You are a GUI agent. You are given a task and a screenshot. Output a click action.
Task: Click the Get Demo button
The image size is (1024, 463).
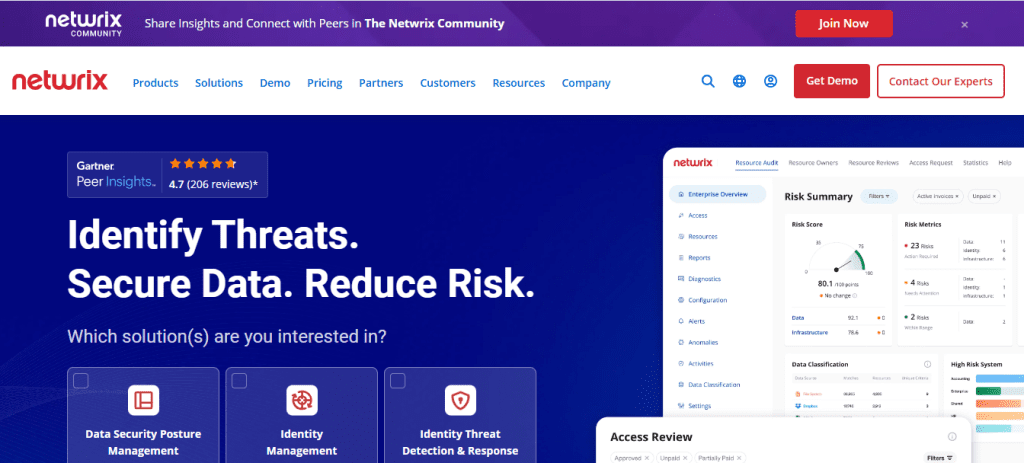(831, 81)
